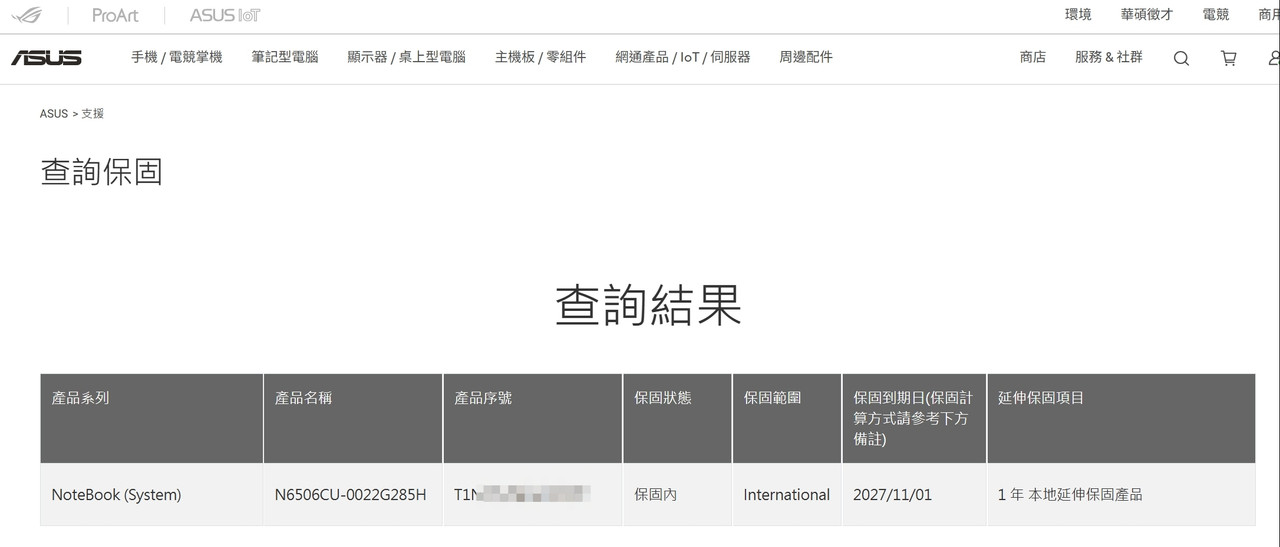Open the 筆記型電腦 menu
This screenshot has width=1280, height=547.
coord(285,57)
